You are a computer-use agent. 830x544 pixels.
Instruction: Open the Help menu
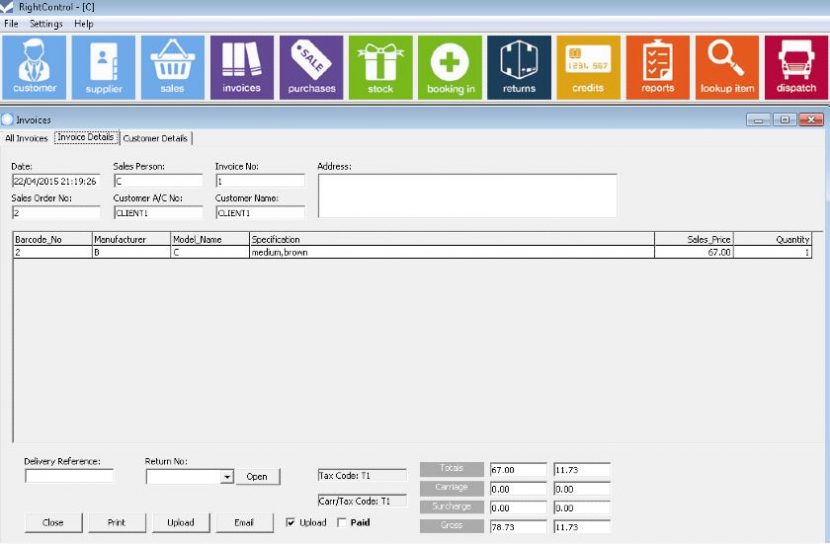tap(84, 24)
